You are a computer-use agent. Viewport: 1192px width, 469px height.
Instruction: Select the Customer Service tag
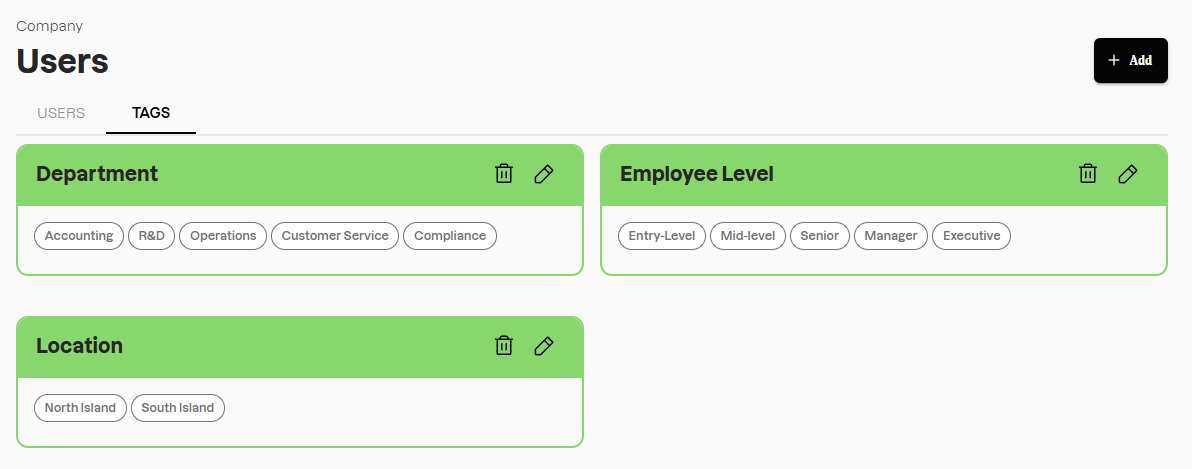(x=335, y=236)
